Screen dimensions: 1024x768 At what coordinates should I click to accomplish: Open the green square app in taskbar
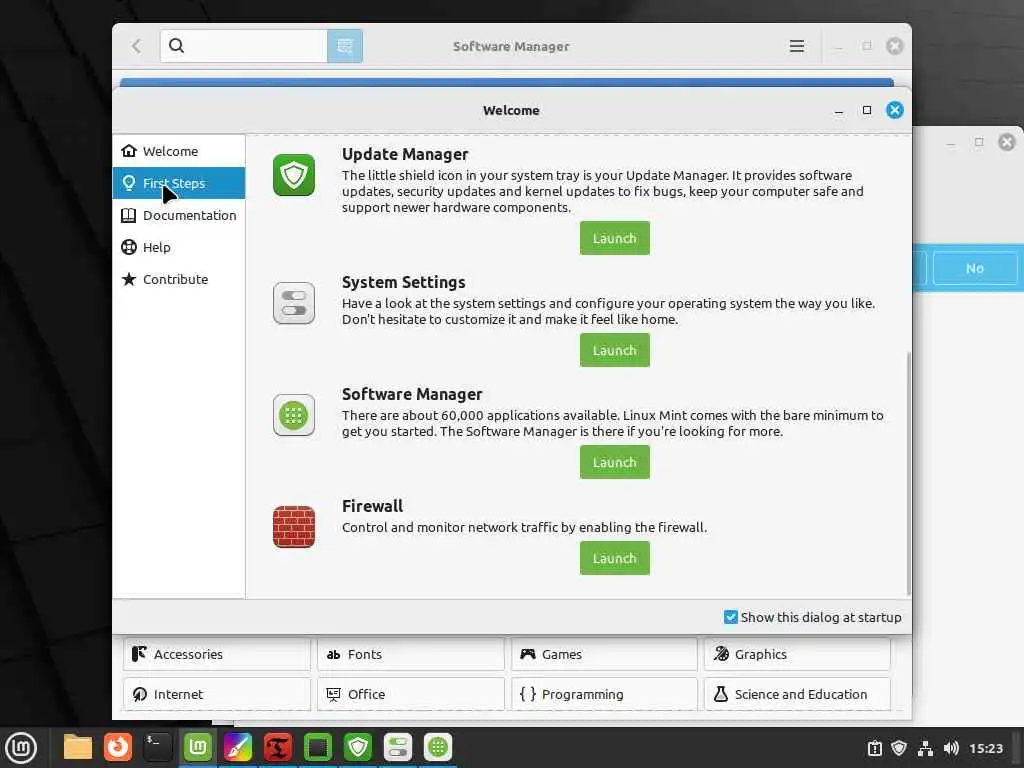coord(318,747)
